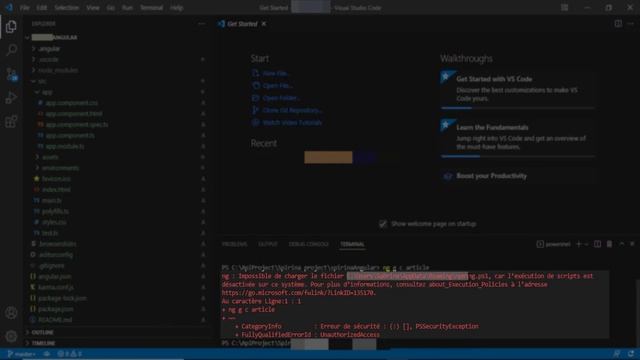This screenshot has height=360, width=640.
Task: Click the VS Code logo in title bar
Action: 9,8
